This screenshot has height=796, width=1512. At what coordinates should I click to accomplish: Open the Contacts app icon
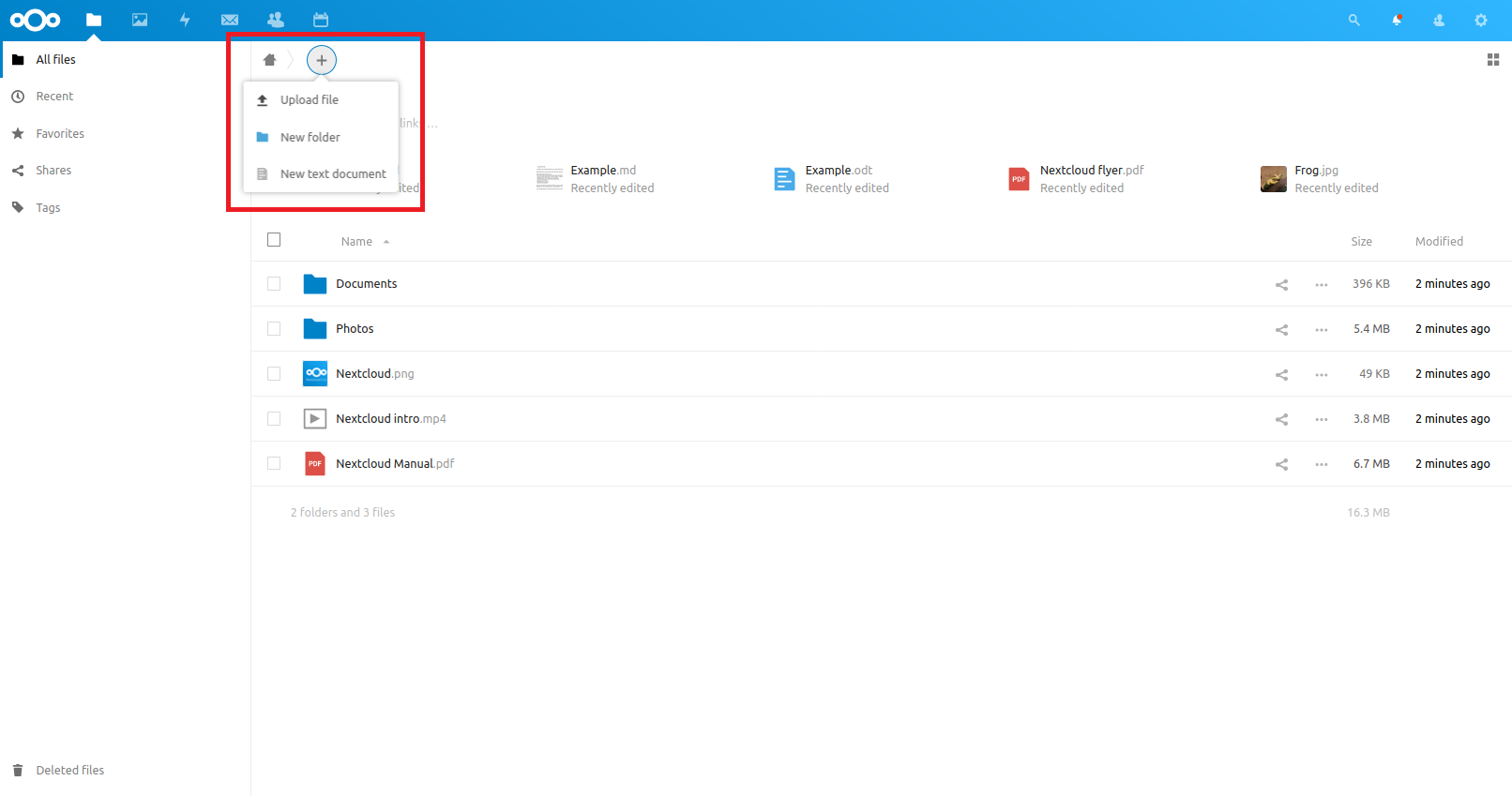pyautogui.click(x=275, y=20)
